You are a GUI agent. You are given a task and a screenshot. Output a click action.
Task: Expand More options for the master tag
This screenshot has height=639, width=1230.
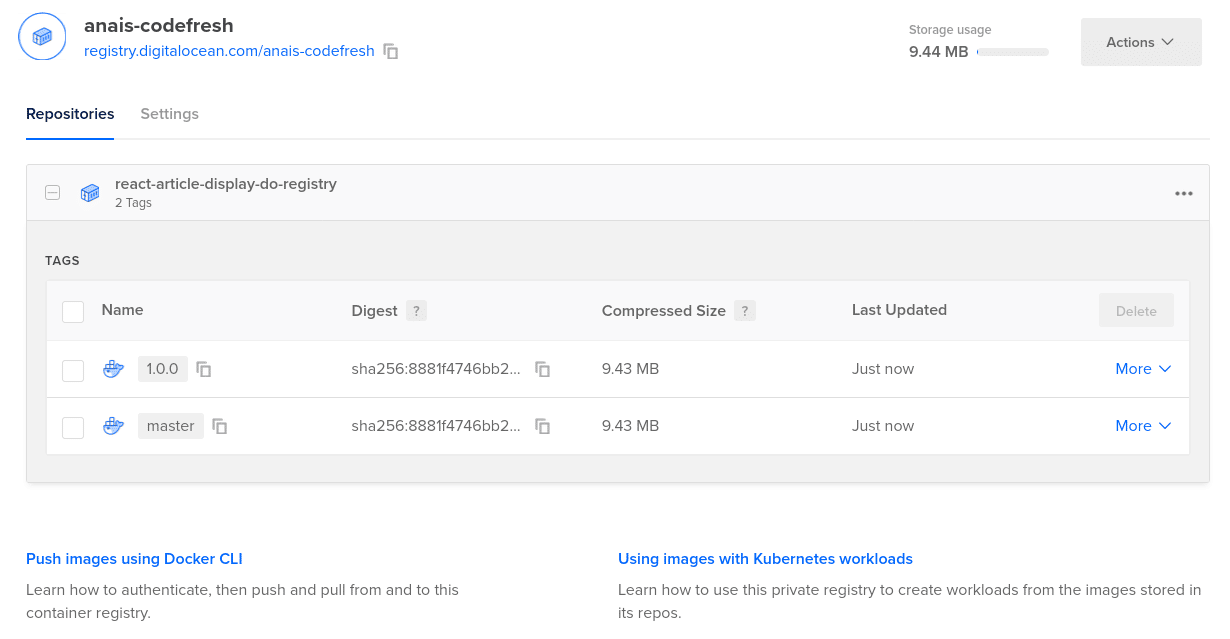(1143, 426)
